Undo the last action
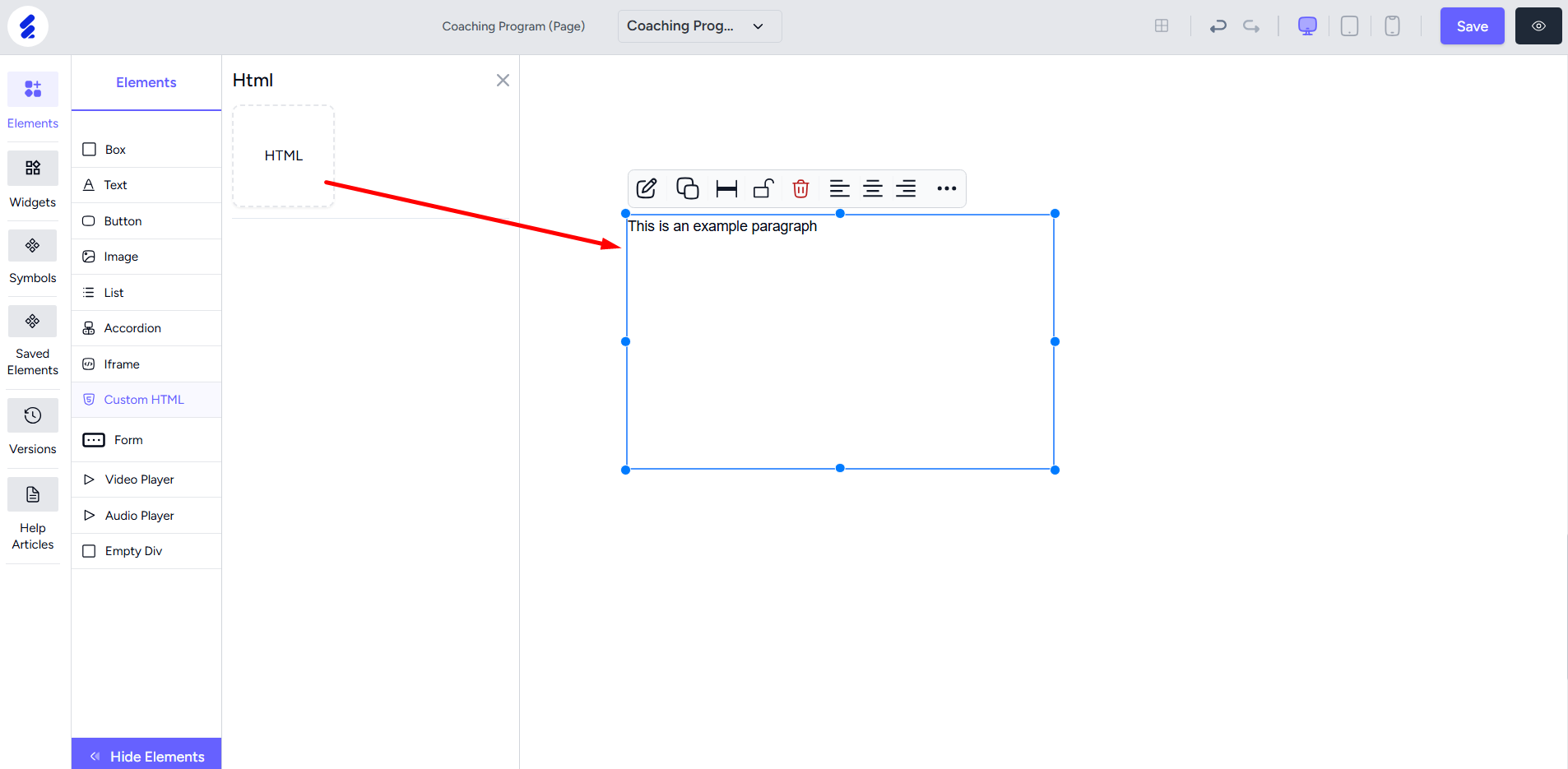This screenshot has height=769, width=1568. pyautogui.click(x=1218, y=26)
